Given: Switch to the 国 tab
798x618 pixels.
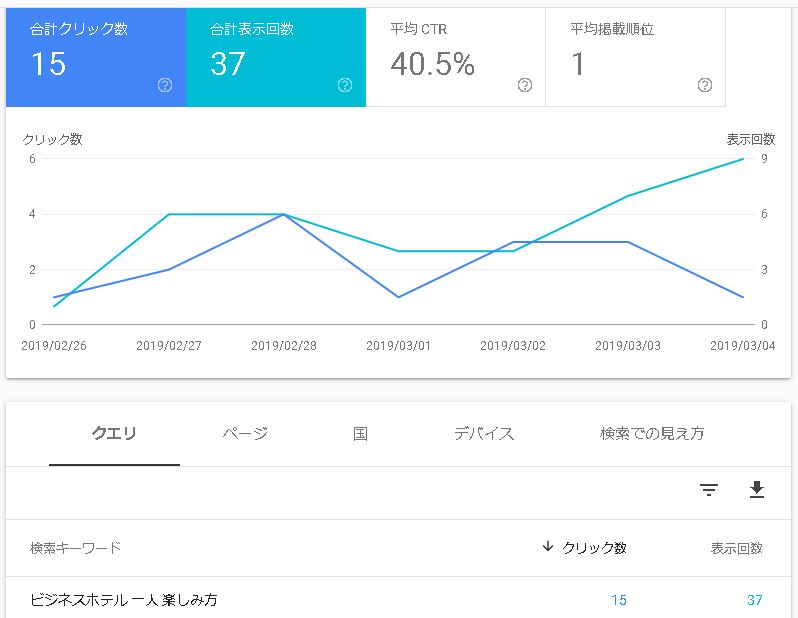Looking at the screenshot, I should [x=360, y=434].
